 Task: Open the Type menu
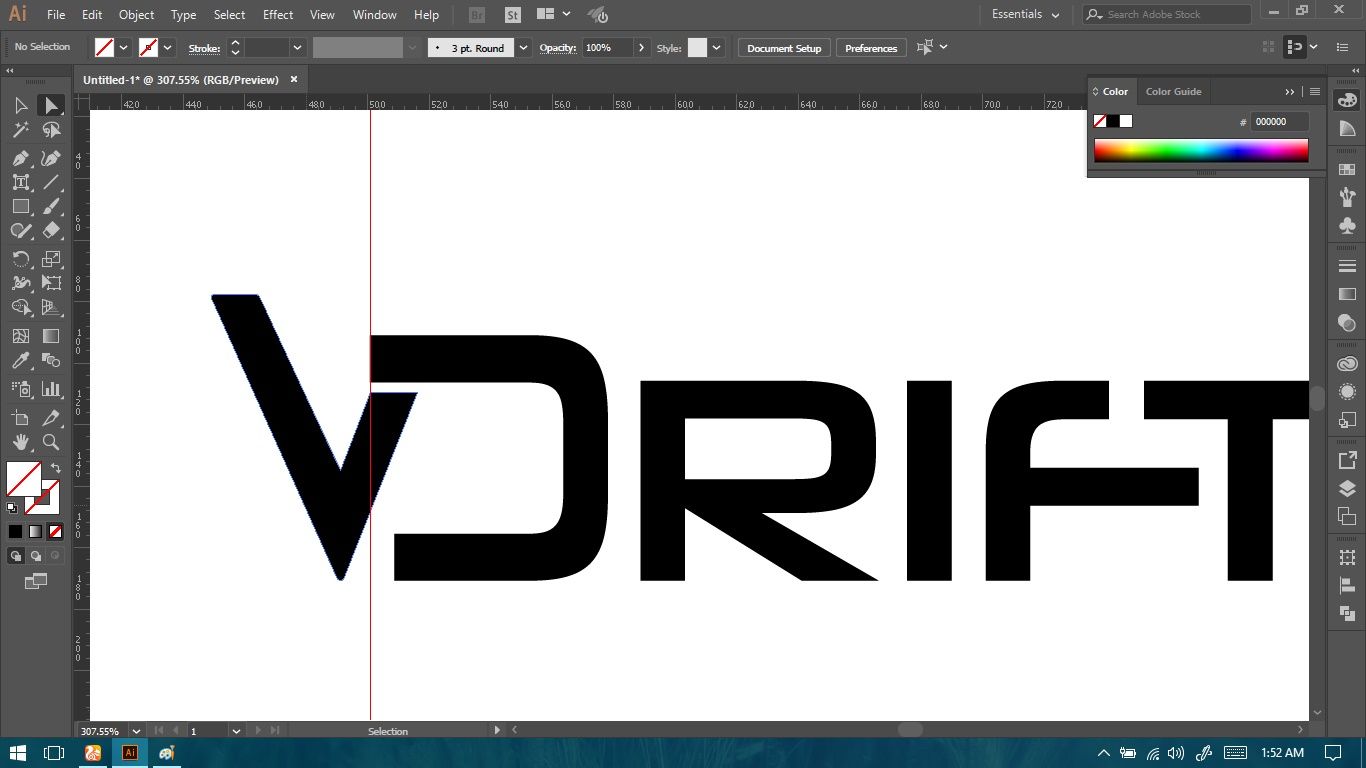183,15
